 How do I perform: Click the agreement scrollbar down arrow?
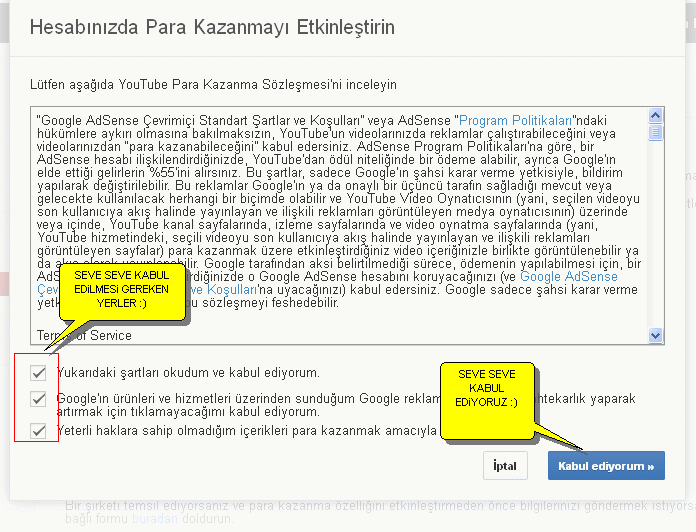[x=655, y=335]
